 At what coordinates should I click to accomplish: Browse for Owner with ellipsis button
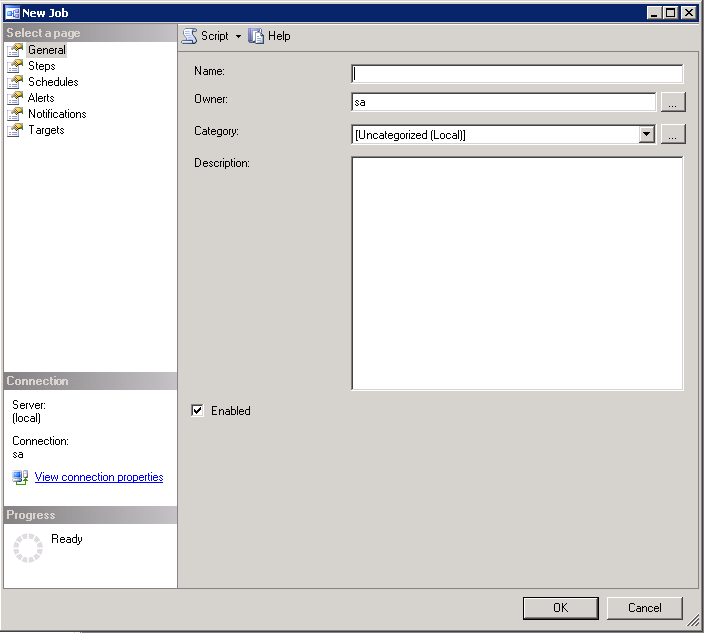[673, 102]
